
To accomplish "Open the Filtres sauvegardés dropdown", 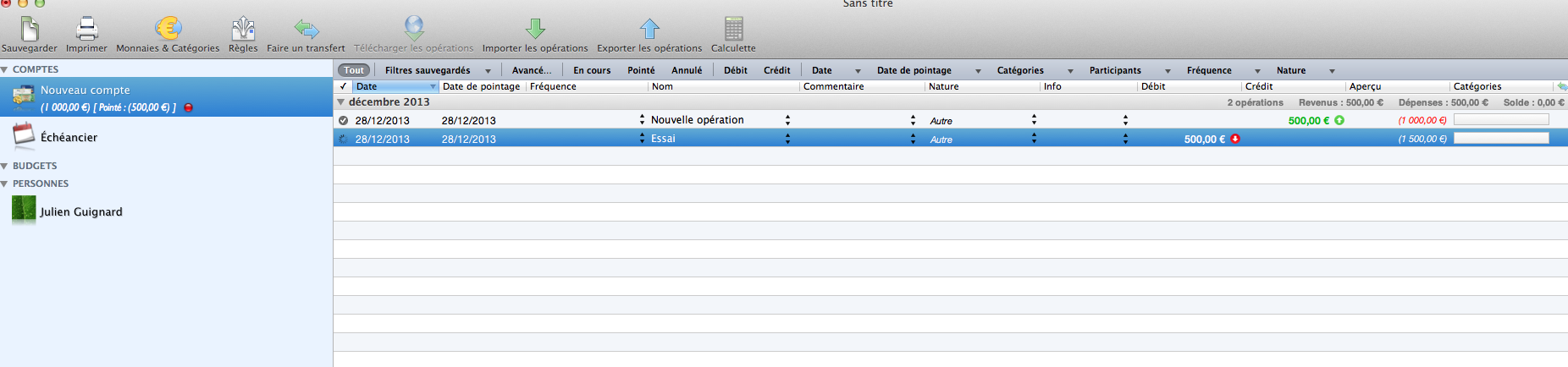I will pyautogui.click(x=438, y=70).
